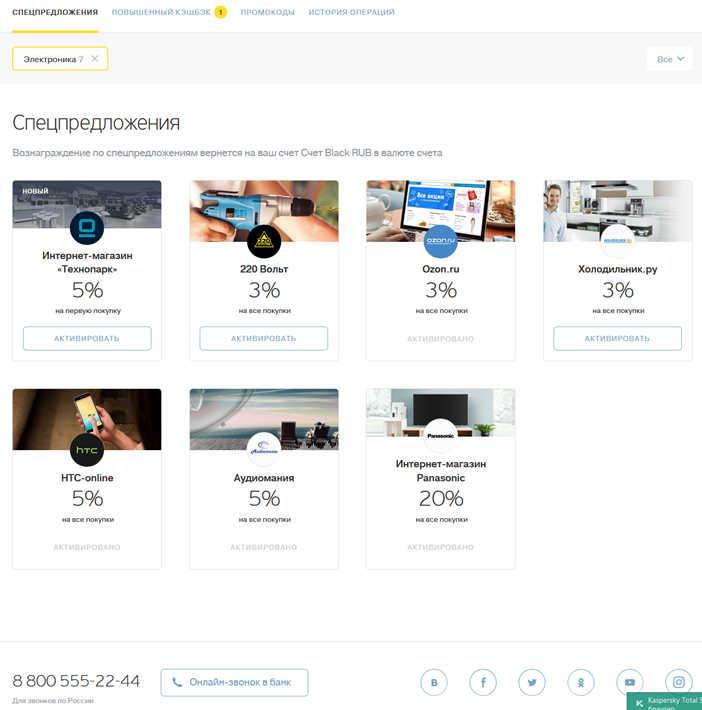Open the Facebook social icon

pyautogui.click(x=483, y=682)
